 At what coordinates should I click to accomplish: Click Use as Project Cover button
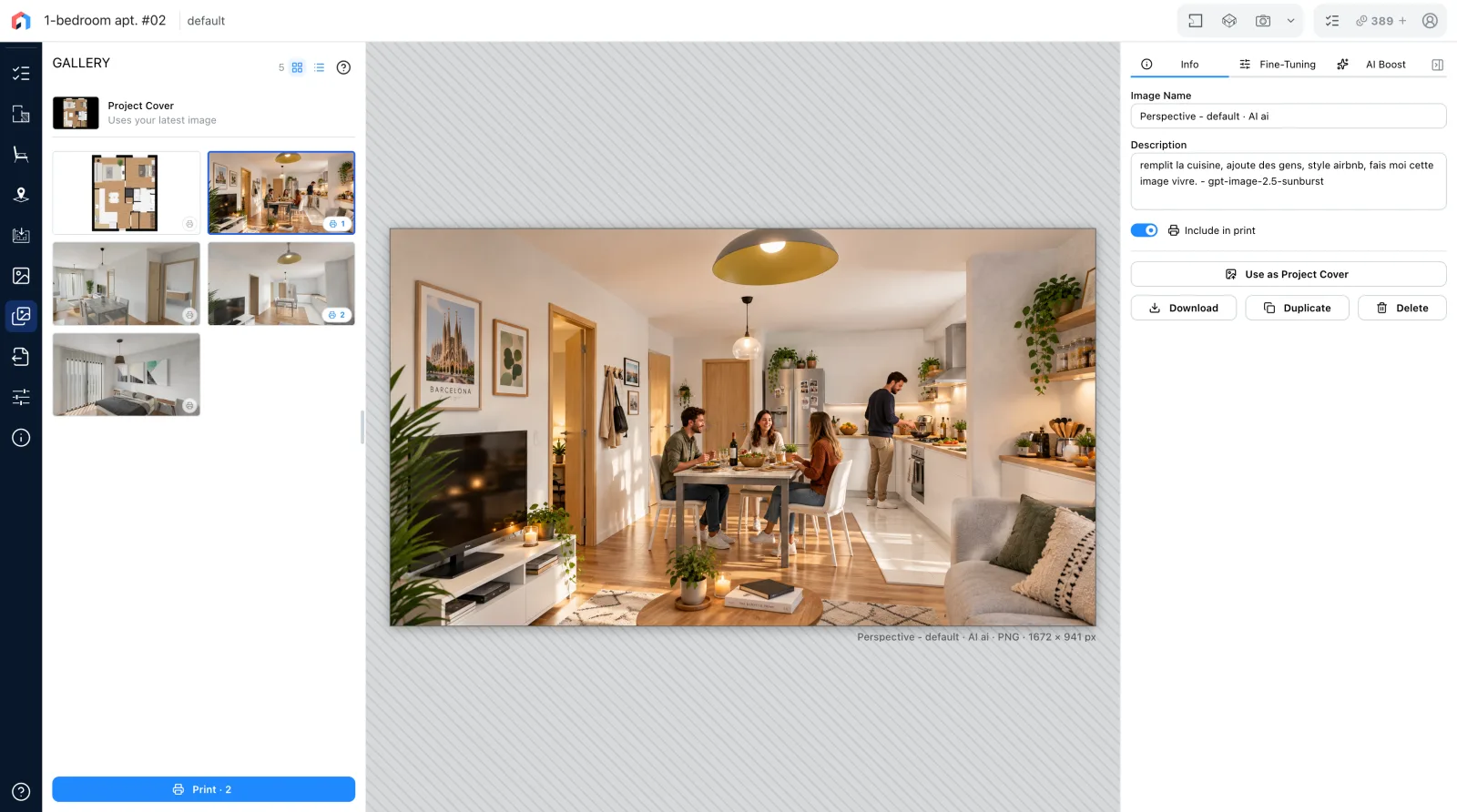click(x=1289, y=274)
